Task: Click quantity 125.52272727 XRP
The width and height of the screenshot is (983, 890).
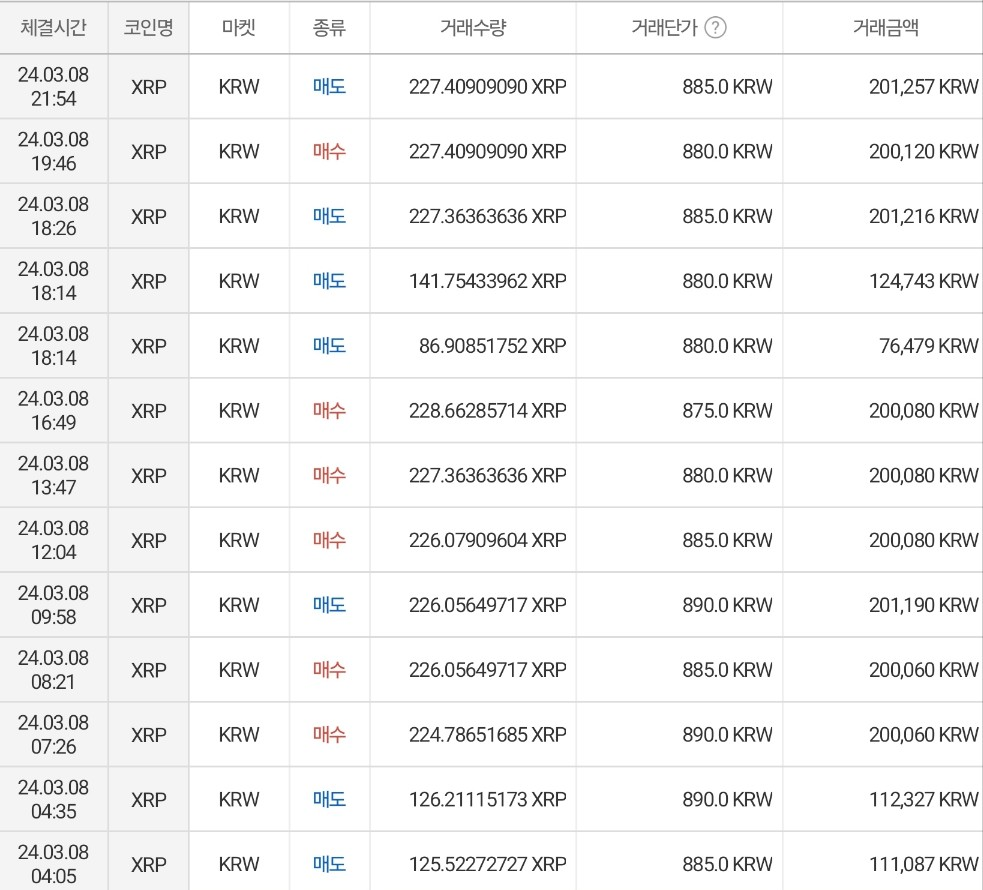Action: (488, 864)
